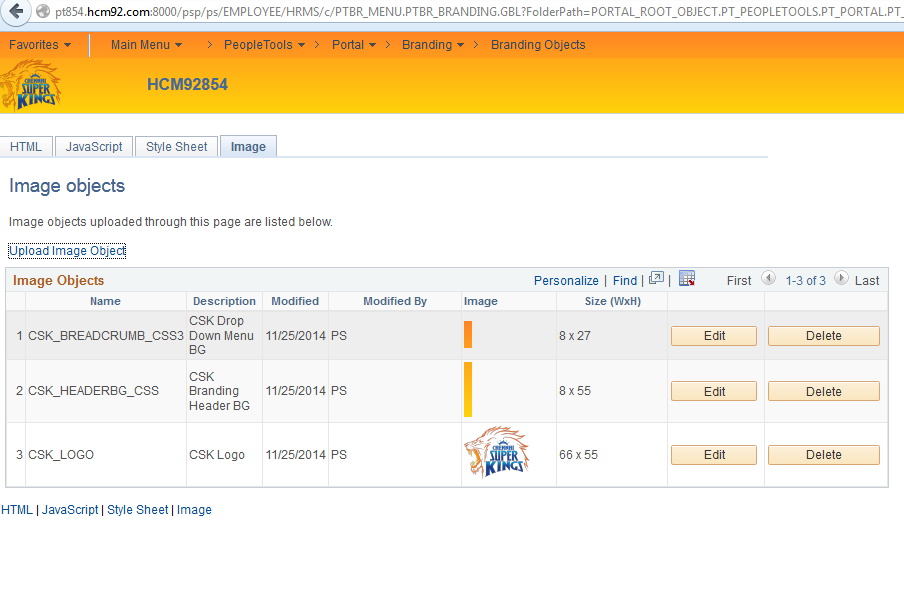This screenshot has height=591, width=904.
Task: Switch to the JavaScript tab
Action: 94,146
